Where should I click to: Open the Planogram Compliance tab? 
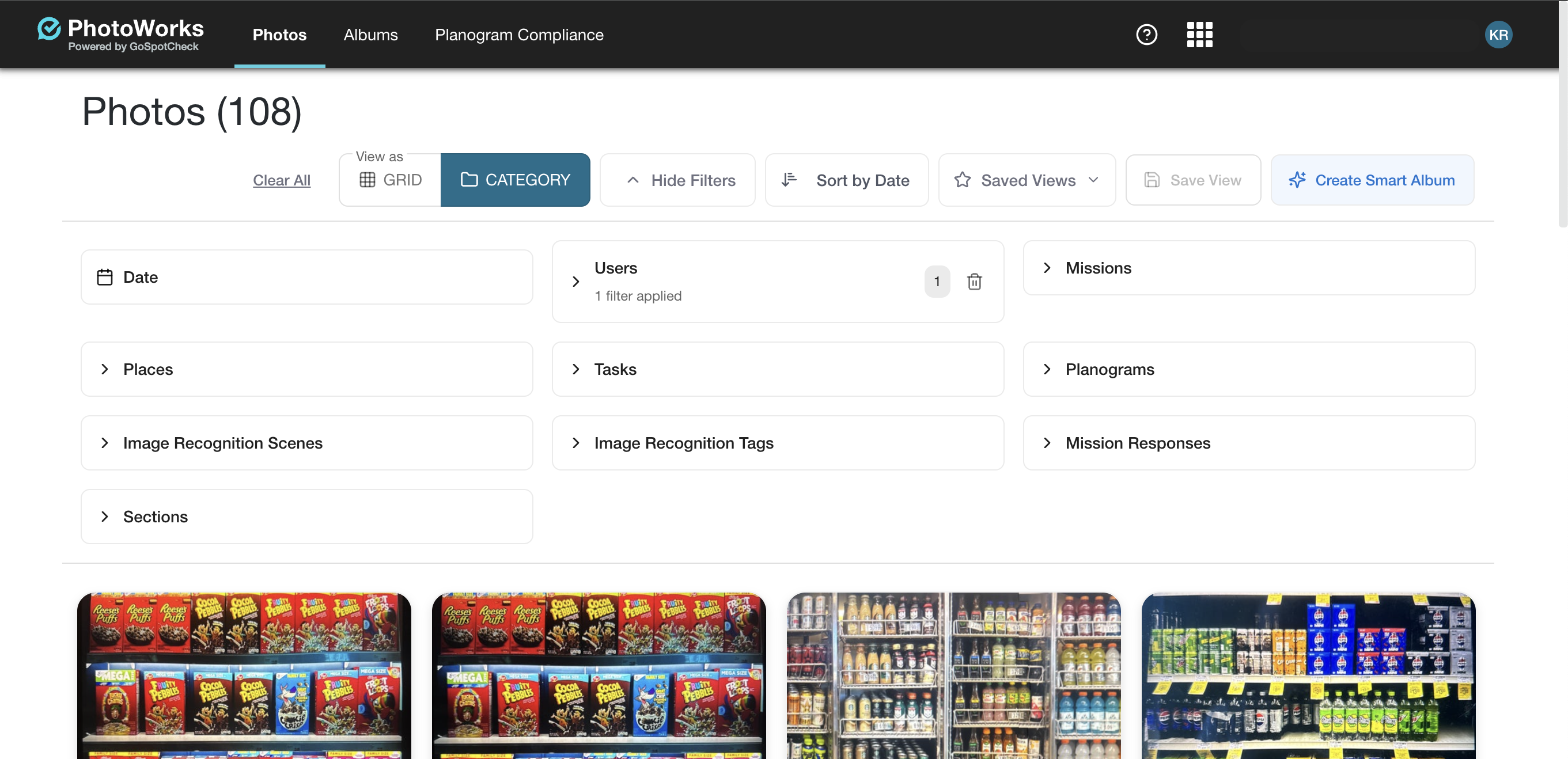[x=518, y=35]
